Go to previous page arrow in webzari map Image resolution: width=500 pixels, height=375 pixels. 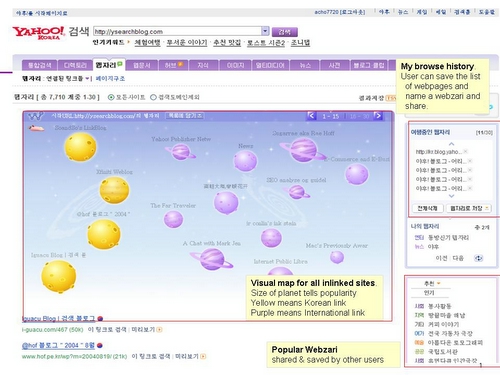(x=311, y=116)
